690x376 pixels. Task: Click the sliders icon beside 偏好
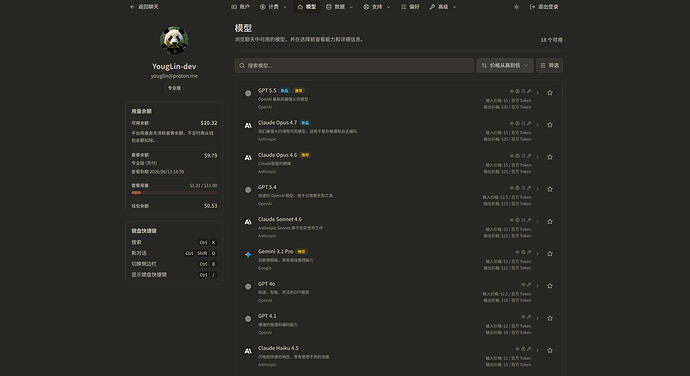404,7
